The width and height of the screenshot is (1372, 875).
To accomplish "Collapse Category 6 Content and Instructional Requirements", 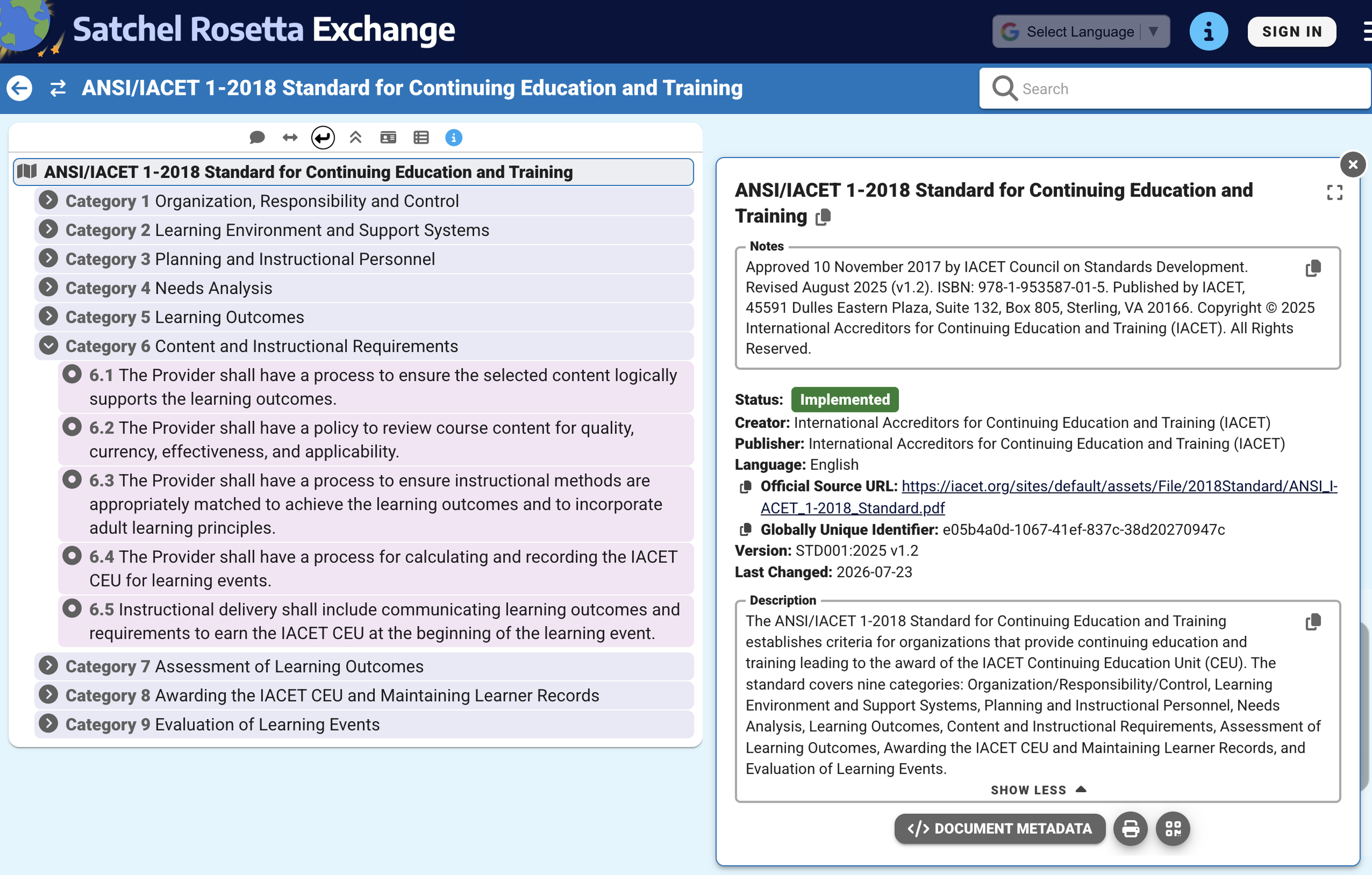I will click(x=48, y=345).
